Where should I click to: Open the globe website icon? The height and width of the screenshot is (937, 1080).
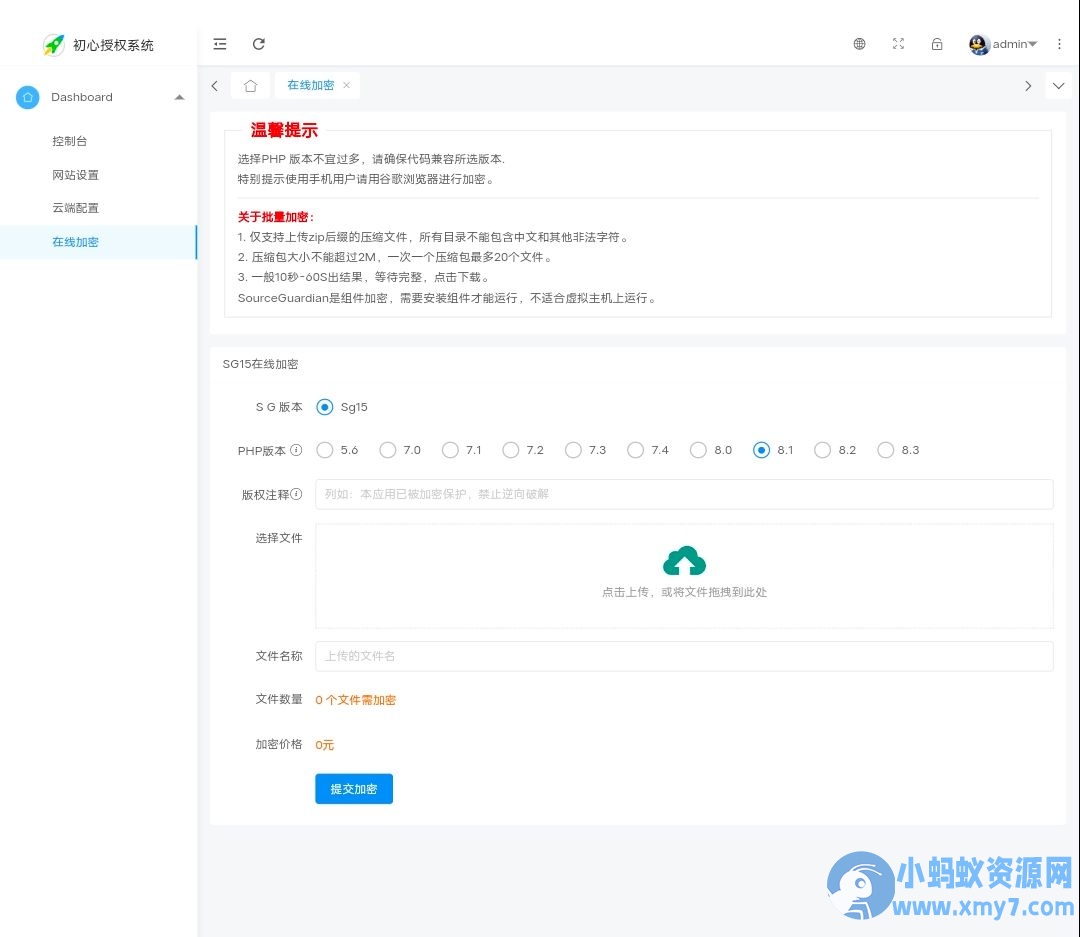click(x=860, y=44)
